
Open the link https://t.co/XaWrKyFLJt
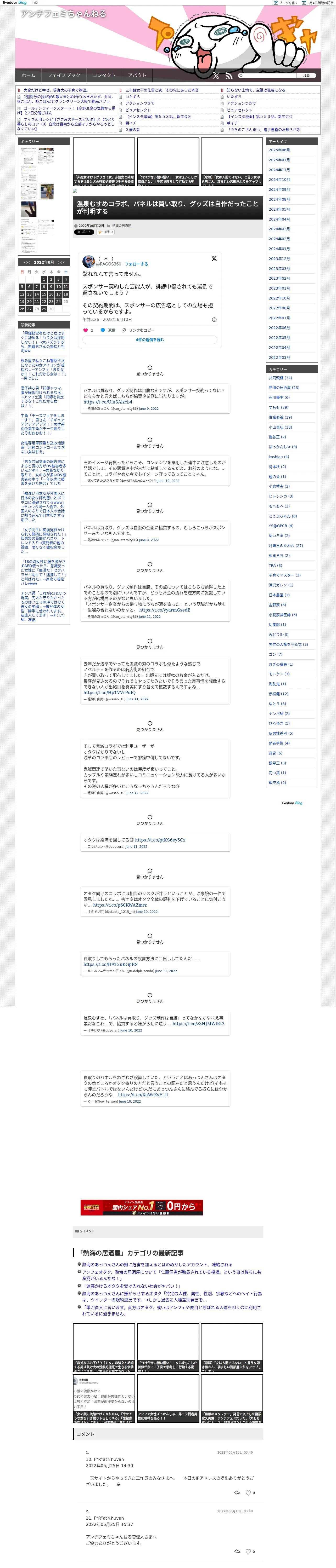pos(143,1094)
